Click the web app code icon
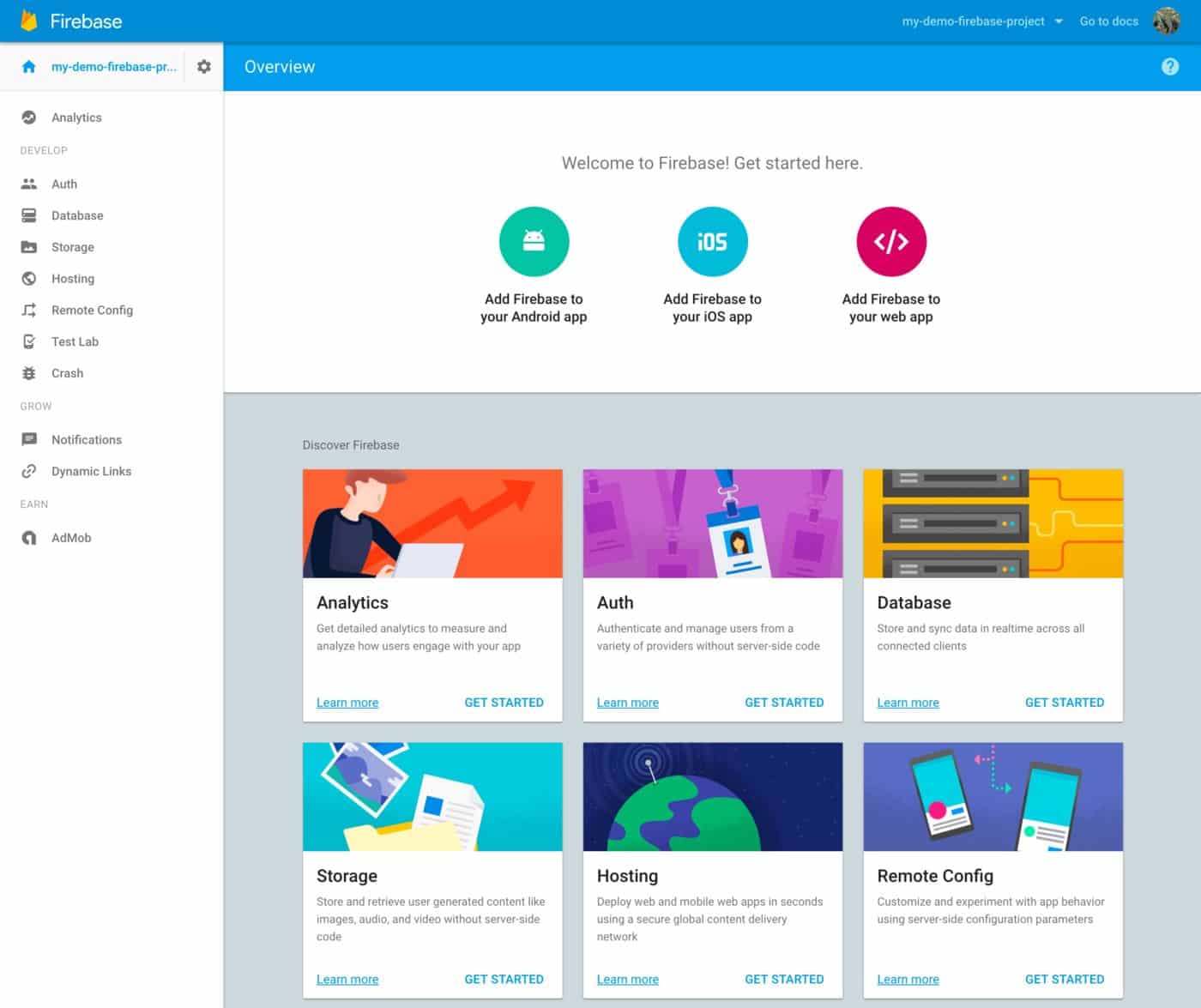1201x1008 pixels. tap(891, 241)
